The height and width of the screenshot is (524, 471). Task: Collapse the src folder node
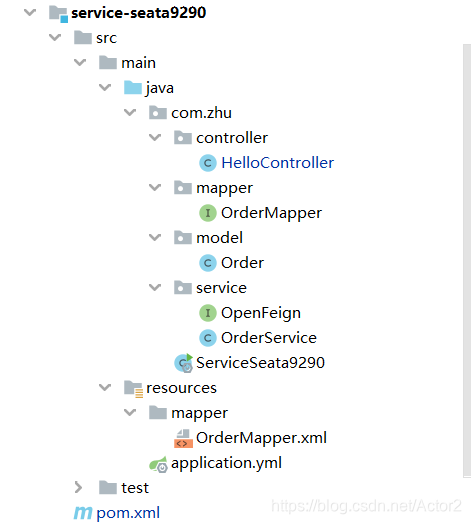pos(55,37)
